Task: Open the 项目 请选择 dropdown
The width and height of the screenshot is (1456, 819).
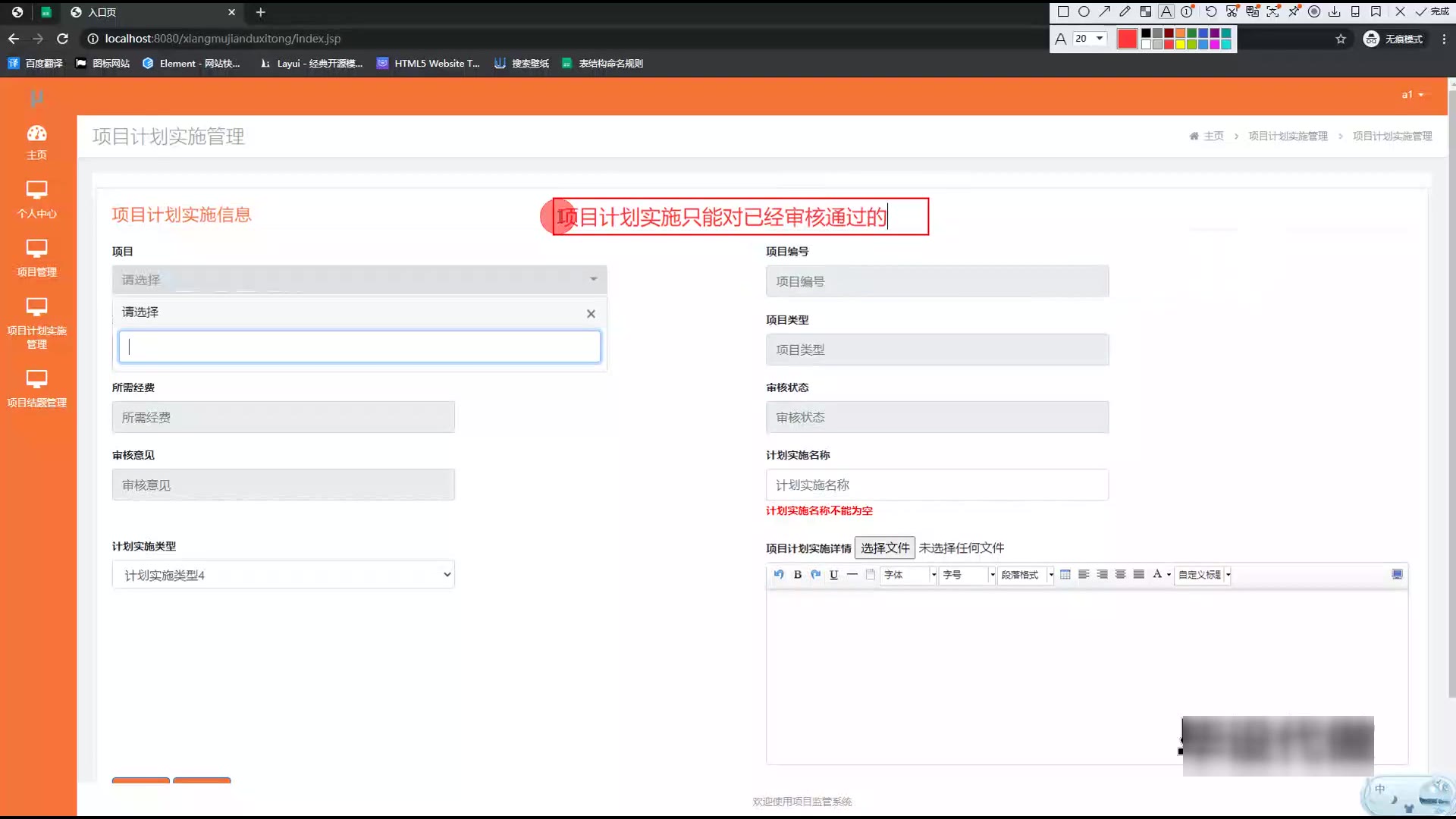Action: point(359,280)
